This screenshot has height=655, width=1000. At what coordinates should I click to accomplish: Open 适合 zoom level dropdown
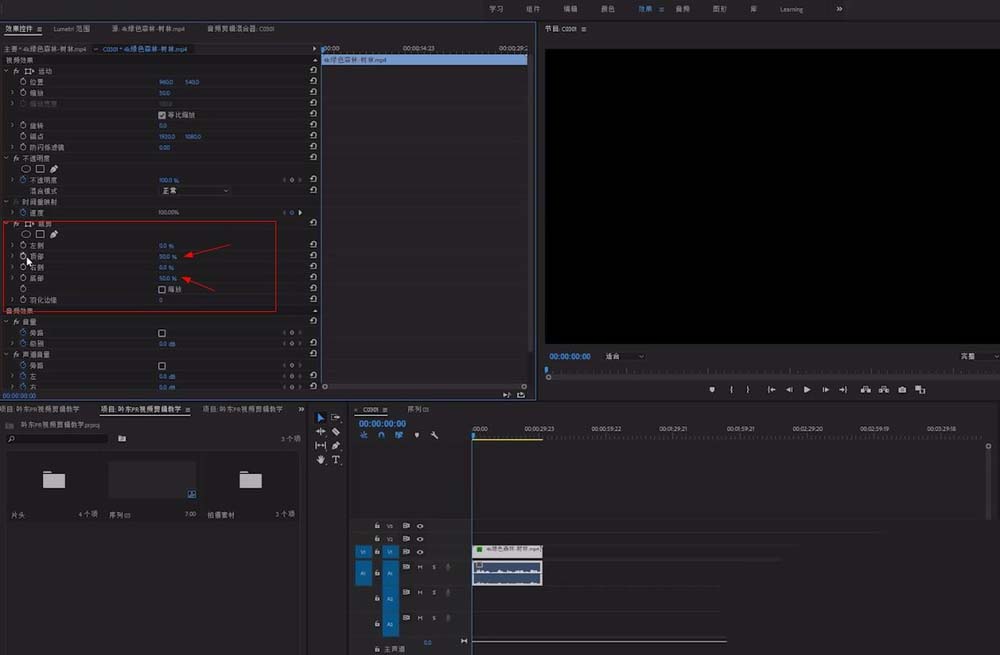(x=624, y=357)
